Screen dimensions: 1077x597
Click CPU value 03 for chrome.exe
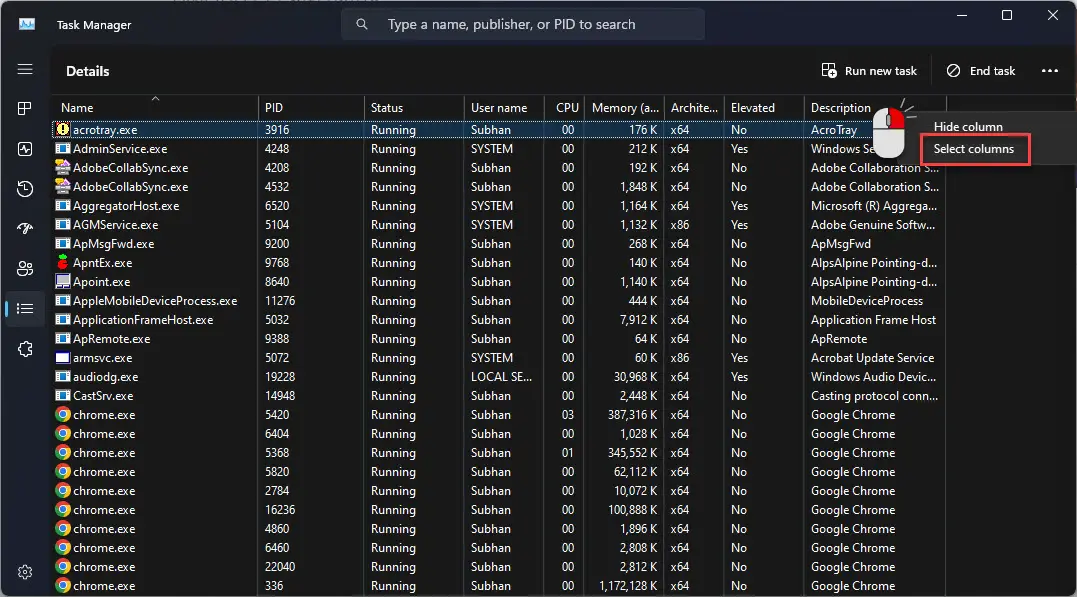tap(567, 414)
